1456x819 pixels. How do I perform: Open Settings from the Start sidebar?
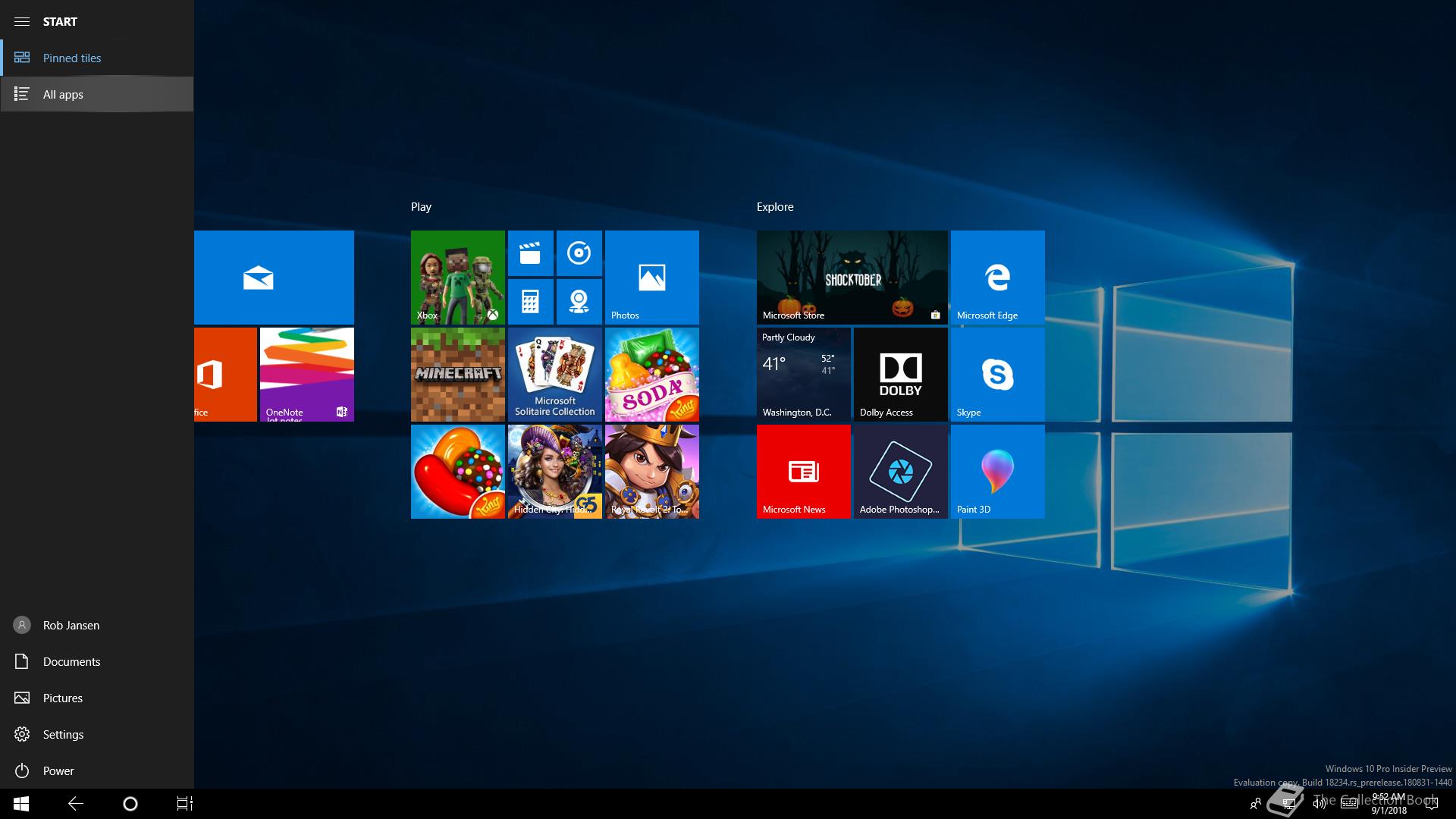[63, 734]
